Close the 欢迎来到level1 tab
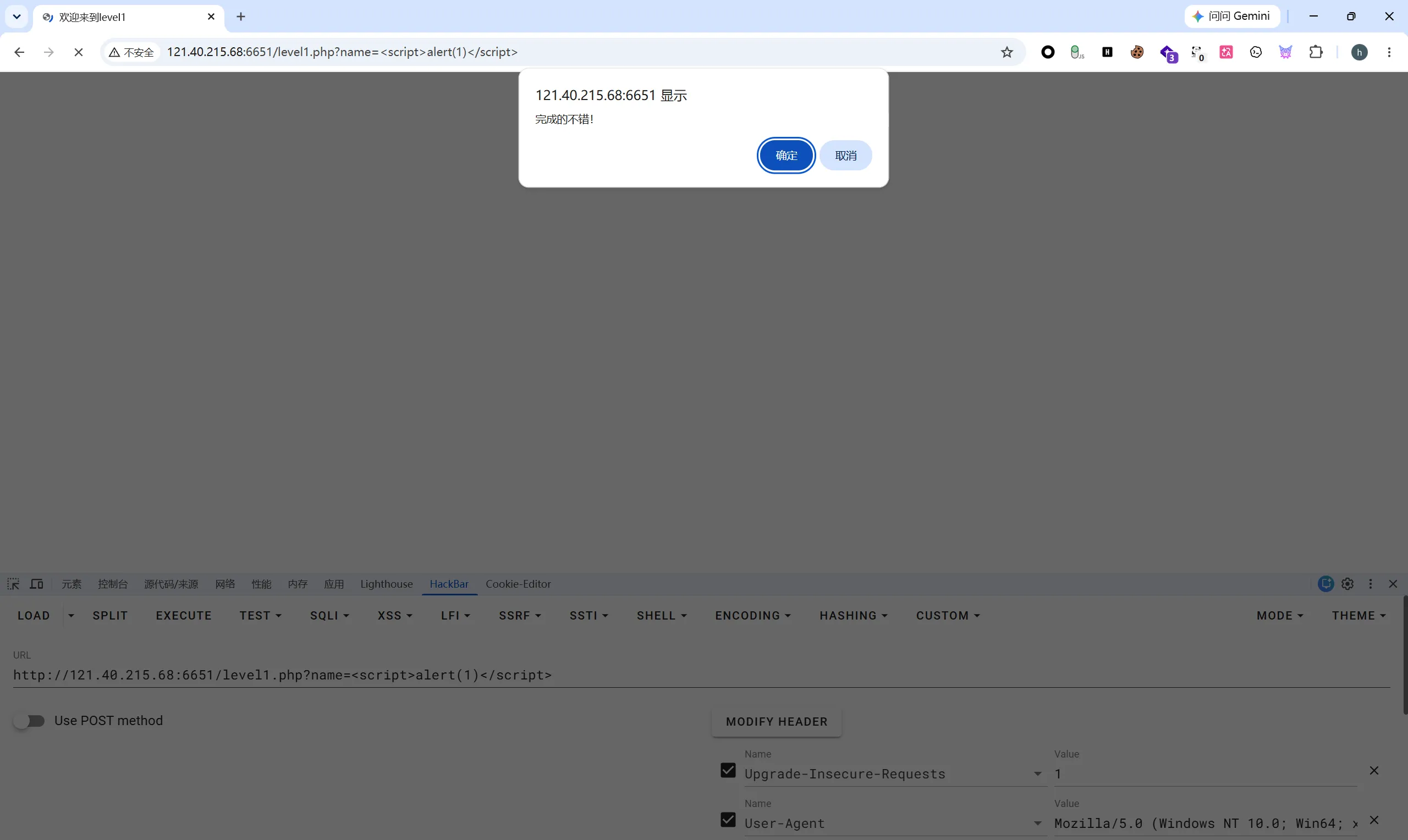The image size is (1408, 840). coord(211,16)
